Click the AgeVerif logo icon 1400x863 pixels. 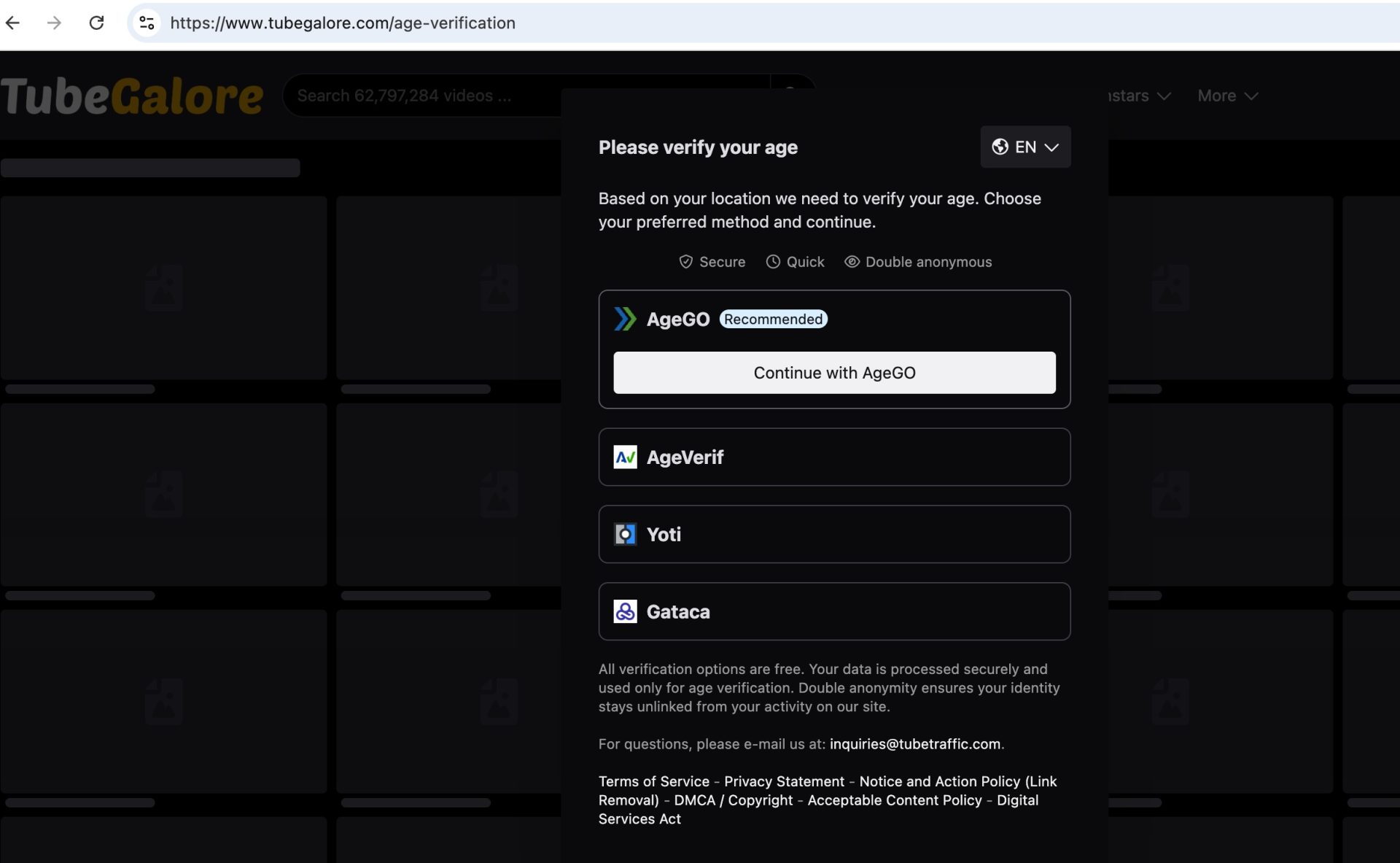(x=625, y=457)
